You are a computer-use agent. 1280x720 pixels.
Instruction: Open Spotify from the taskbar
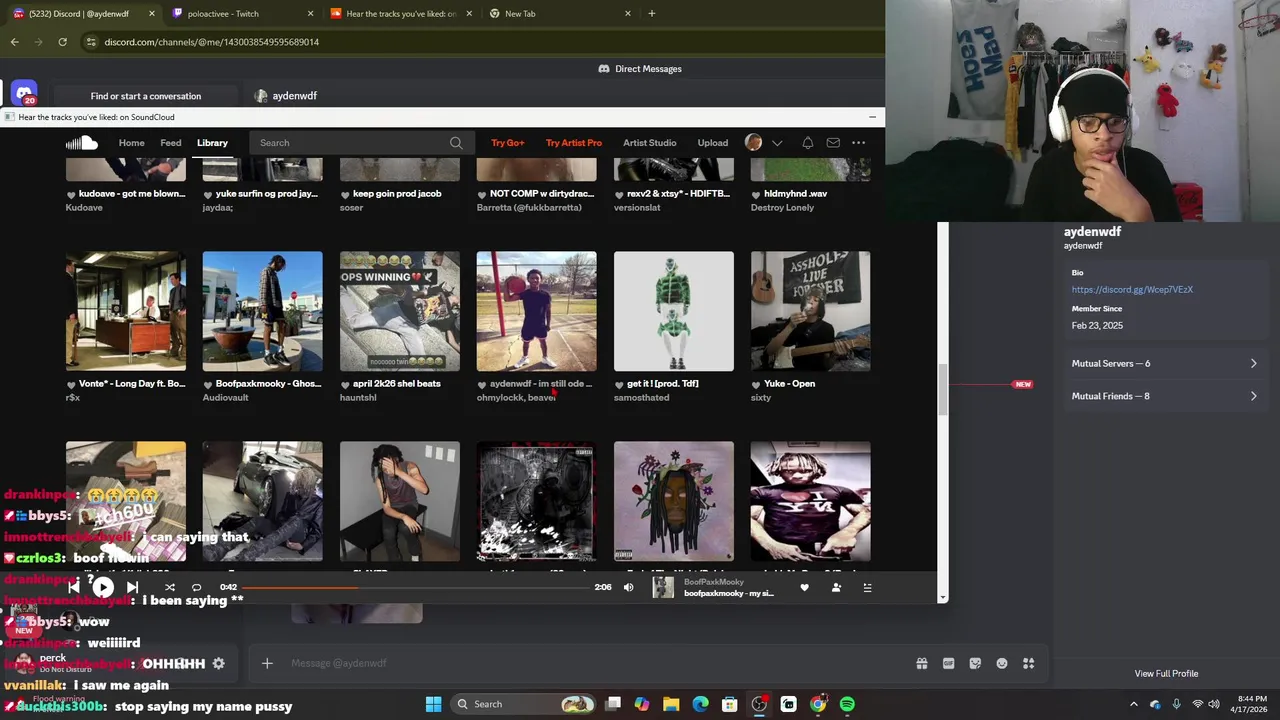click(847, 704)
